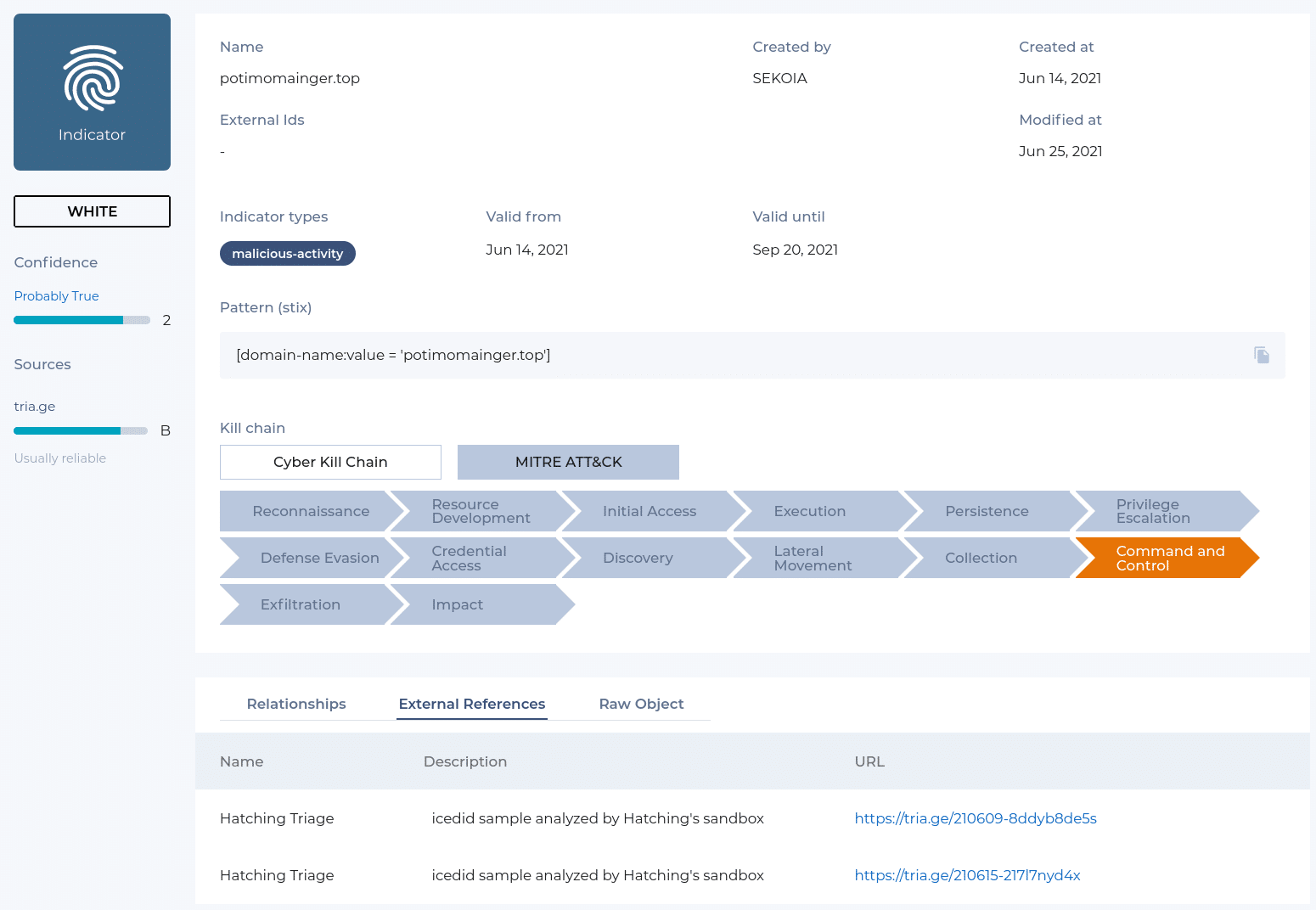Click the Sep 20, 2021 valid until date
The image size is (1316, 910).
(x=795, y=250)
